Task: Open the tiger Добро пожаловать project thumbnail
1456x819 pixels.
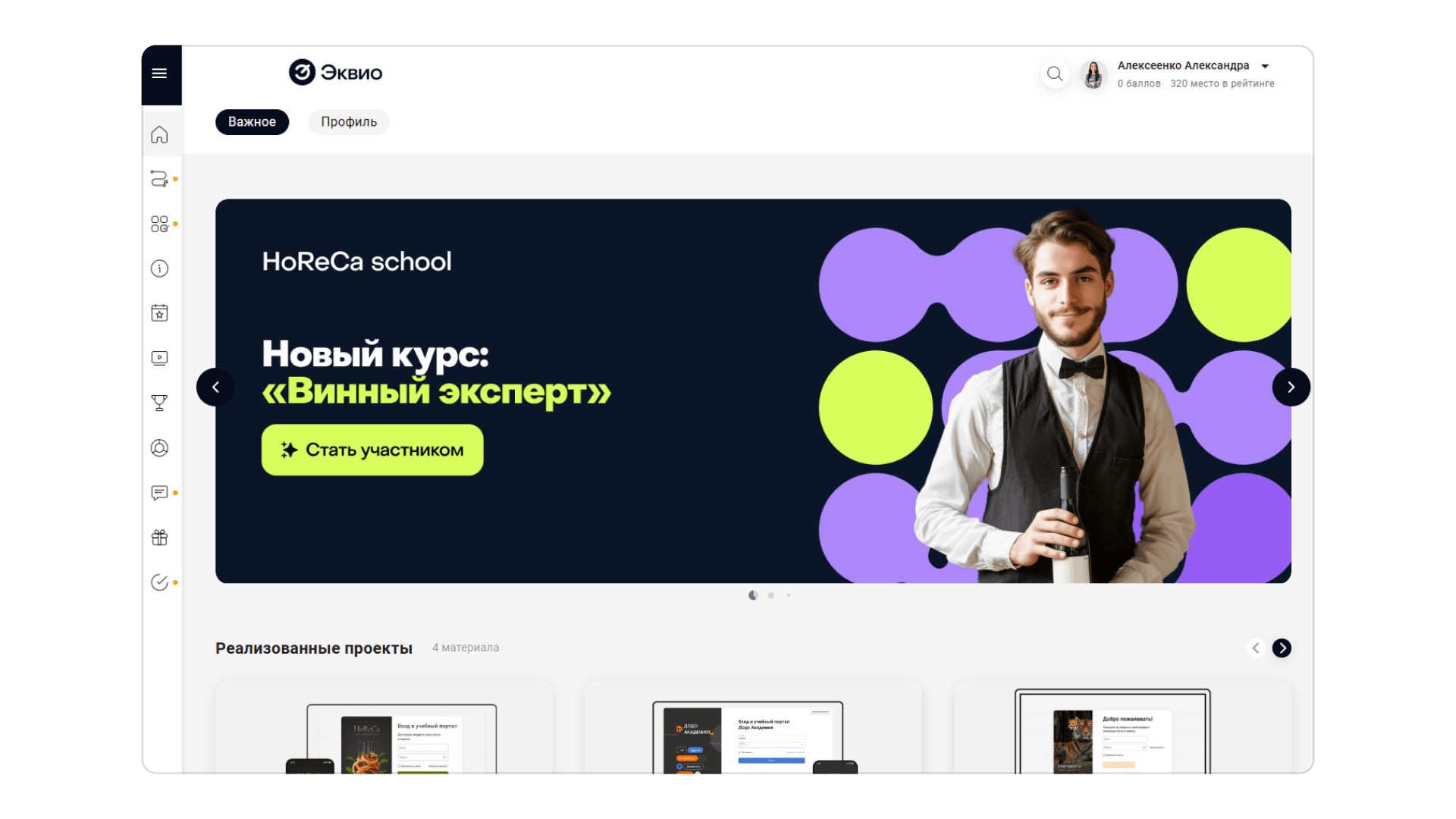Action: point(1122,728)
